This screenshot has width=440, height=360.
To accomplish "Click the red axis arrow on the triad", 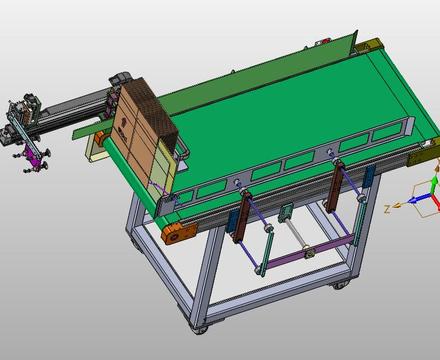I will click(x=436, y=202).
